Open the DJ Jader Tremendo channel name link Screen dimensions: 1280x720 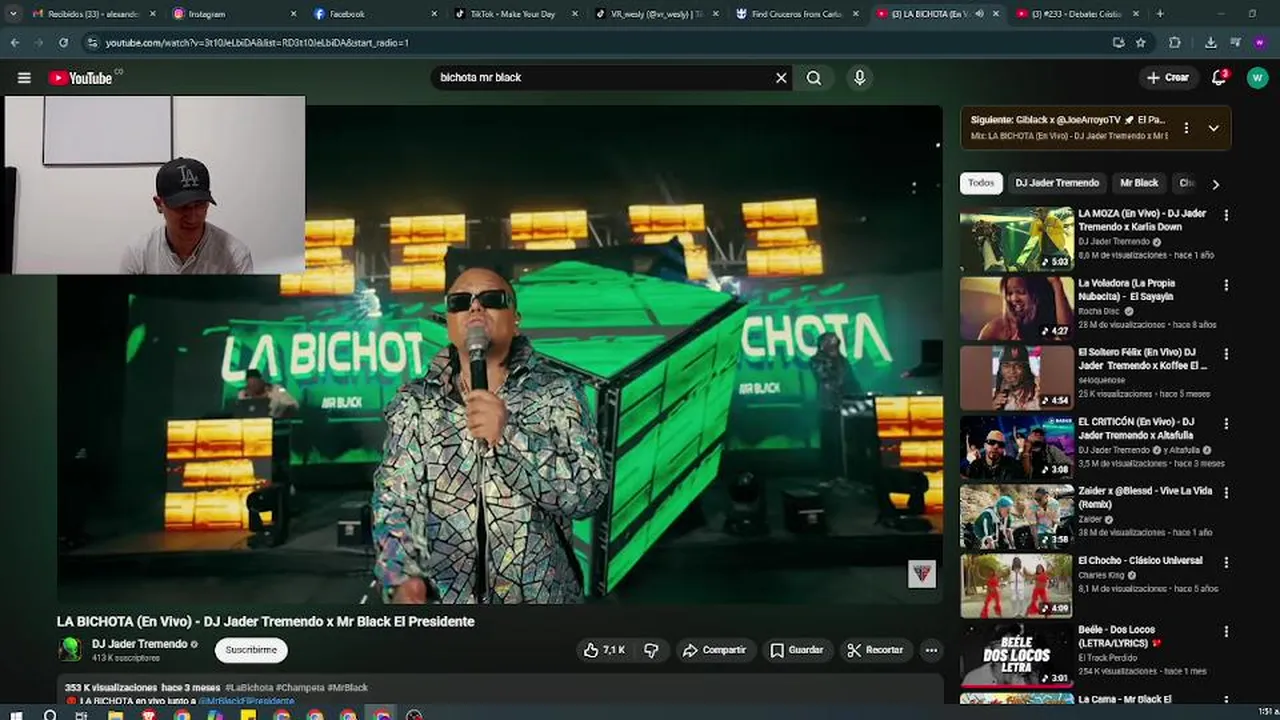click(139, 644)
